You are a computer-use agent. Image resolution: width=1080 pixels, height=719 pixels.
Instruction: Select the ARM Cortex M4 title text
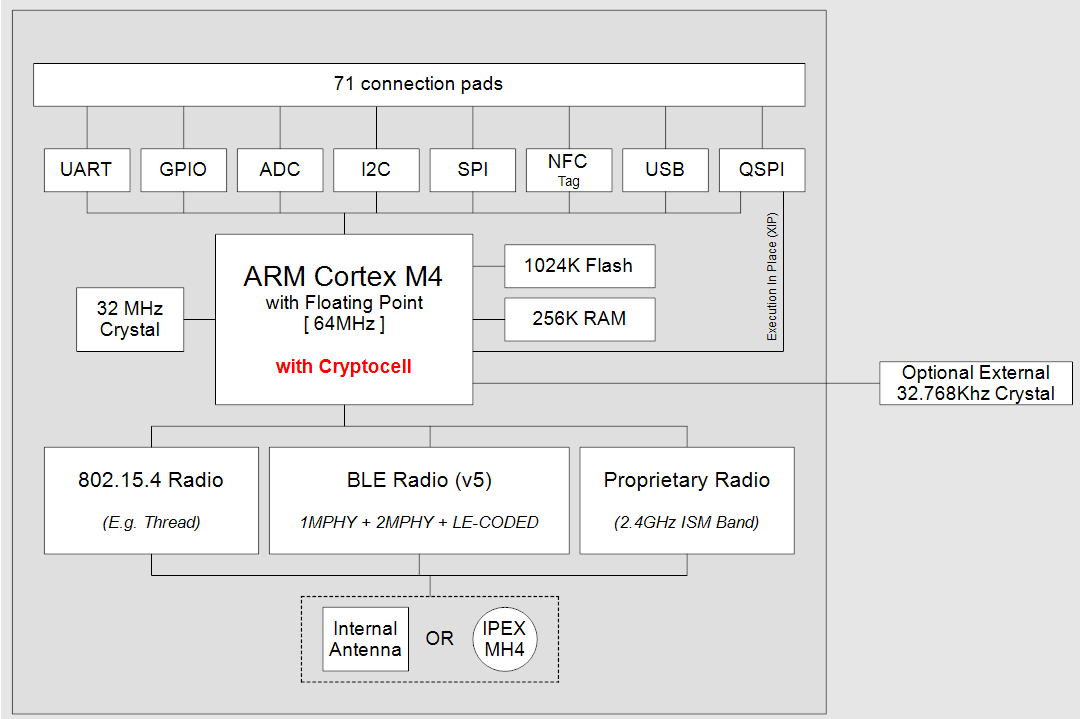coord(343,275)
